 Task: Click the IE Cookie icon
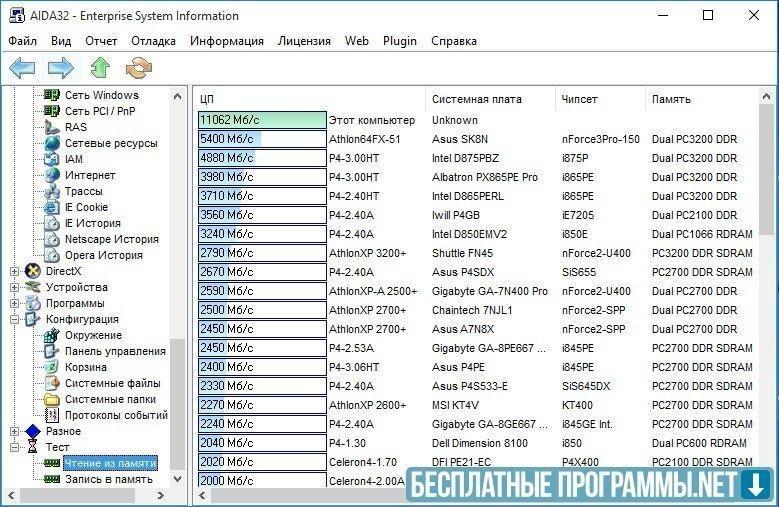[x=52, y=207]
